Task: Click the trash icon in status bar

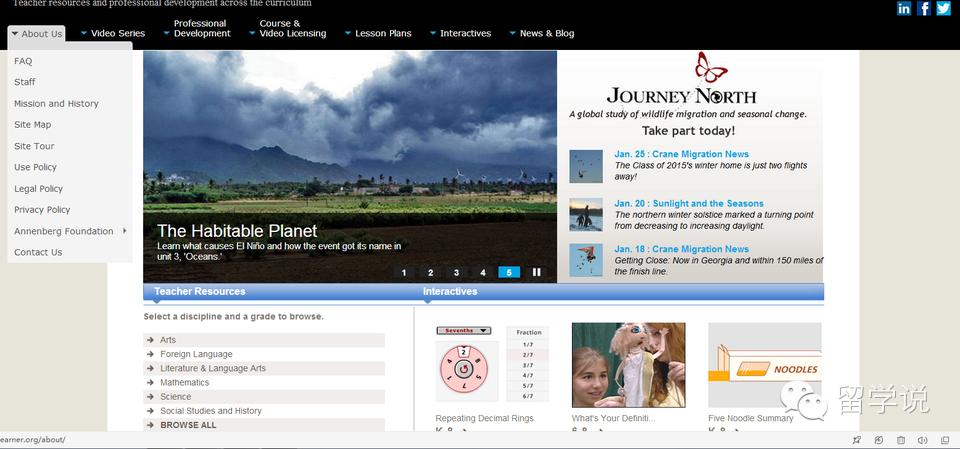Action: click(900, 440)
